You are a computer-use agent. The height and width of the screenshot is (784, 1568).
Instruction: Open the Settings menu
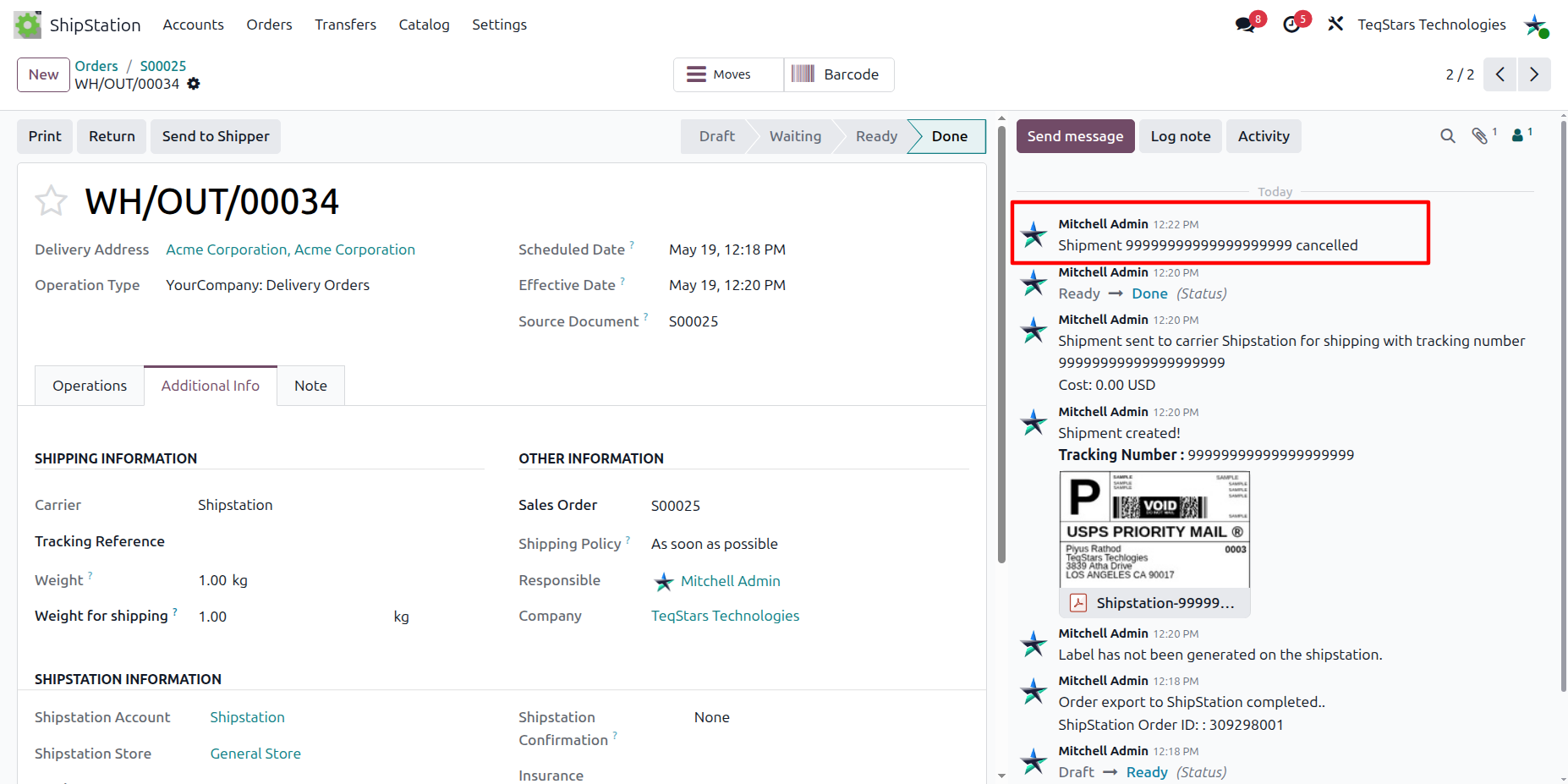tap(499, 25)
